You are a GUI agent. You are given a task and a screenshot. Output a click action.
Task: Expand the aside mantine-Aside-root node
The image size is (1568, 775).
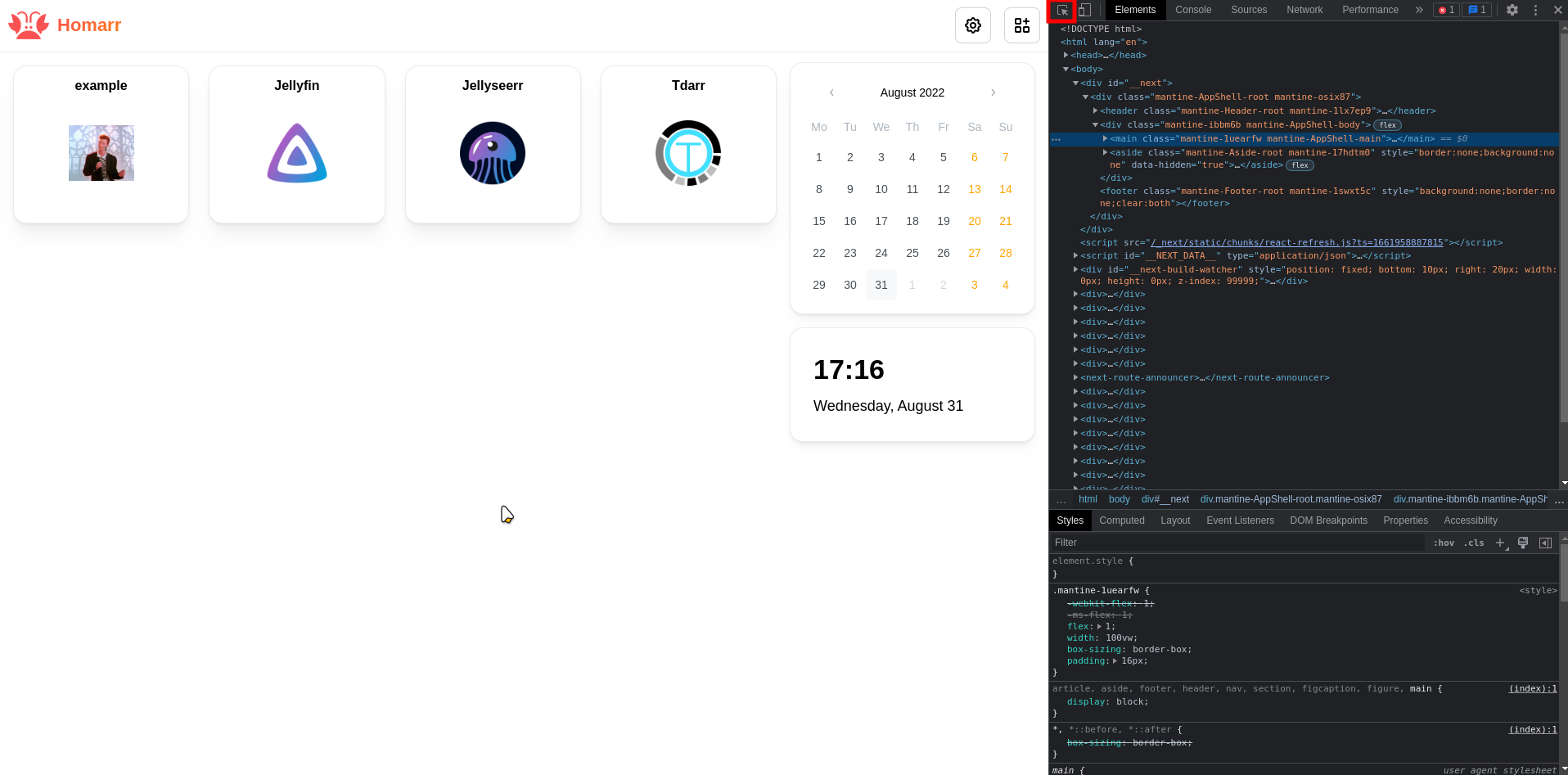[1105, 152]
